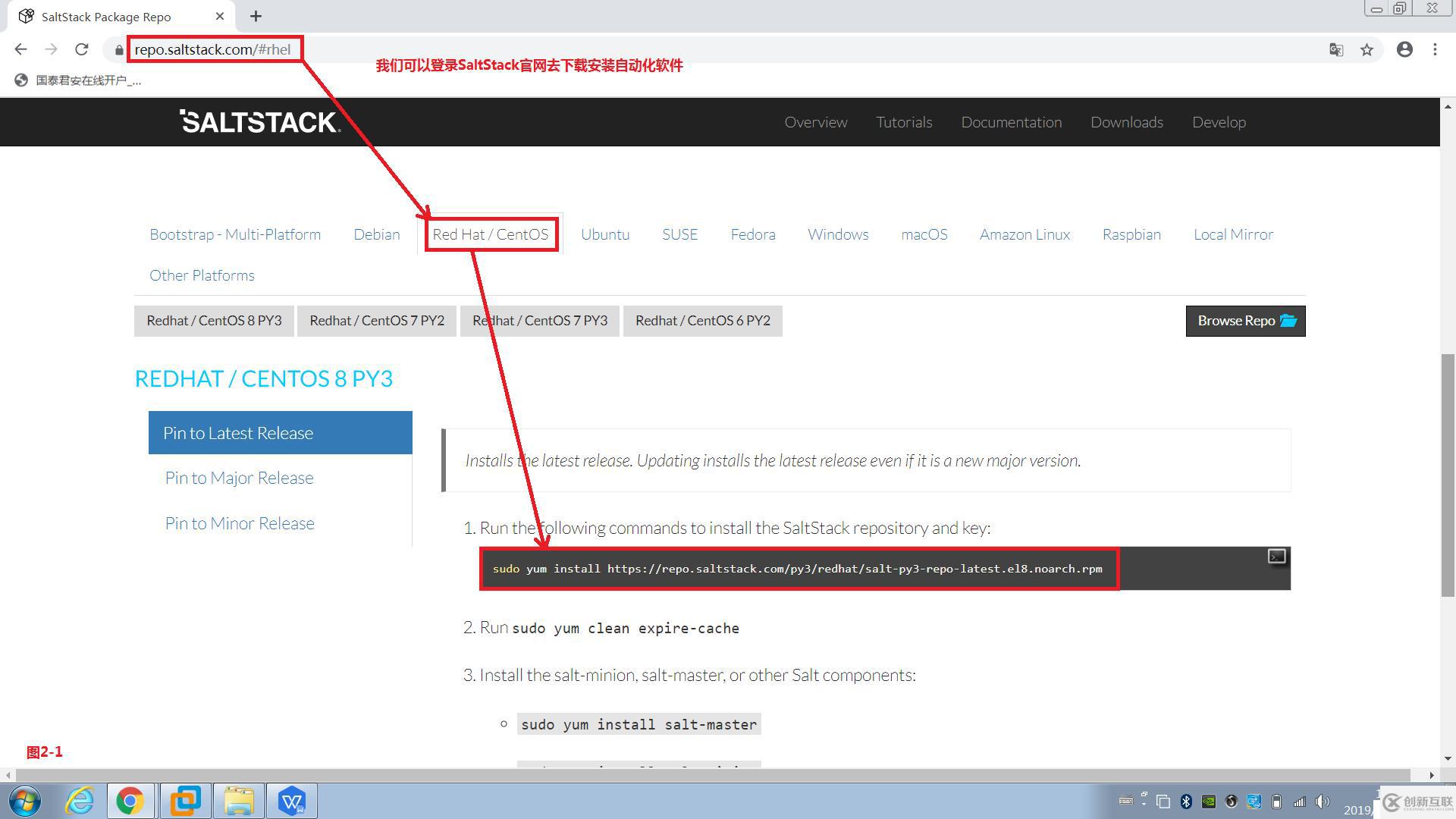Image resolution: width=1456 pixels, height=819 pixels.
Task: Close the SaltStack Package Repo tab
Action: pos(220,16)
